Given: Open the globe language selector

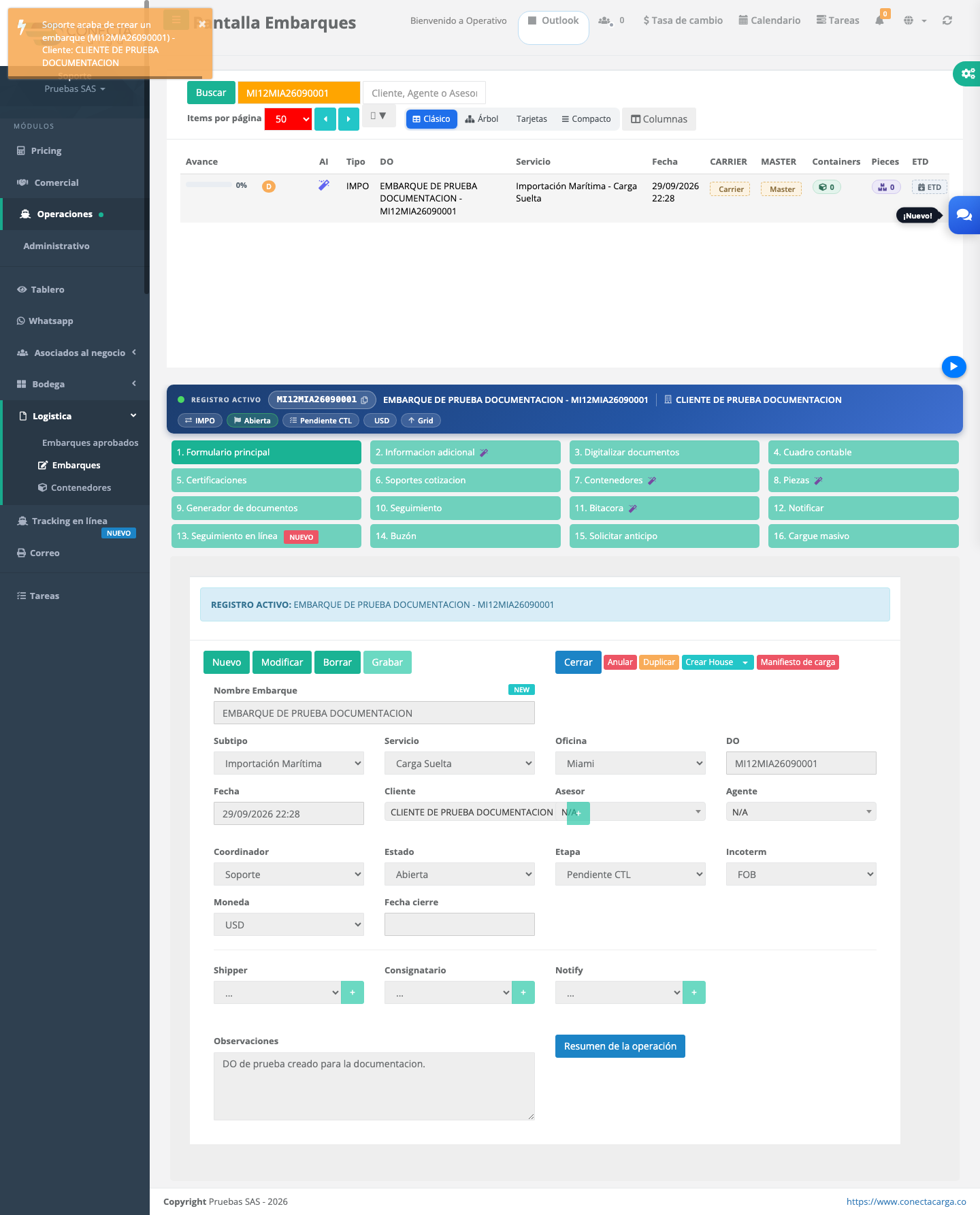Looking at the screenshot, I should point(909,20).
